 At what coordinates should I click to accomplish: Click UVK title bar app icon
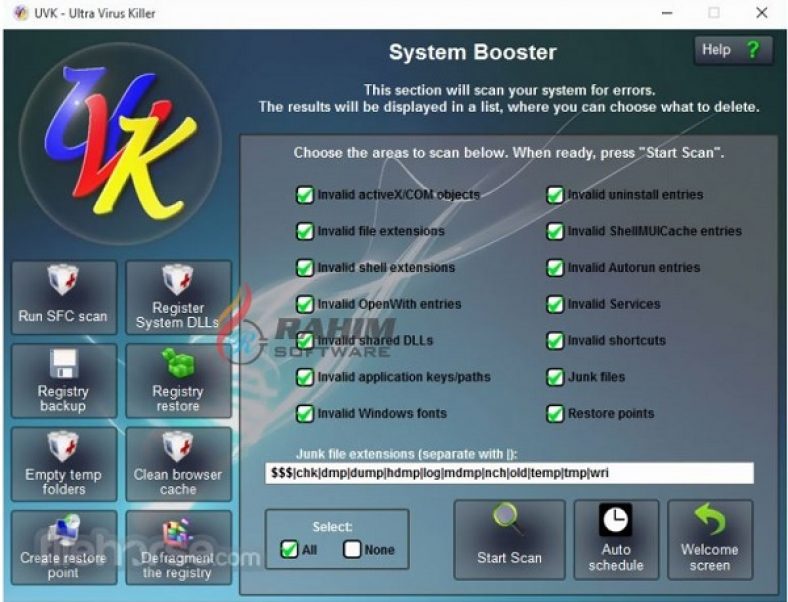(x=21, y=13)
